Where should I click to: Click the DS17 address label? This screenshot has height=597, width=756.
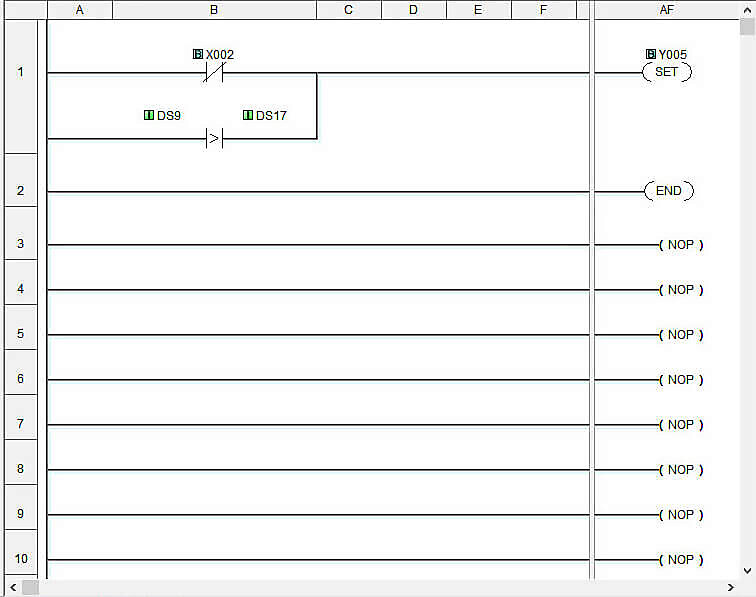tap(271, 116)
